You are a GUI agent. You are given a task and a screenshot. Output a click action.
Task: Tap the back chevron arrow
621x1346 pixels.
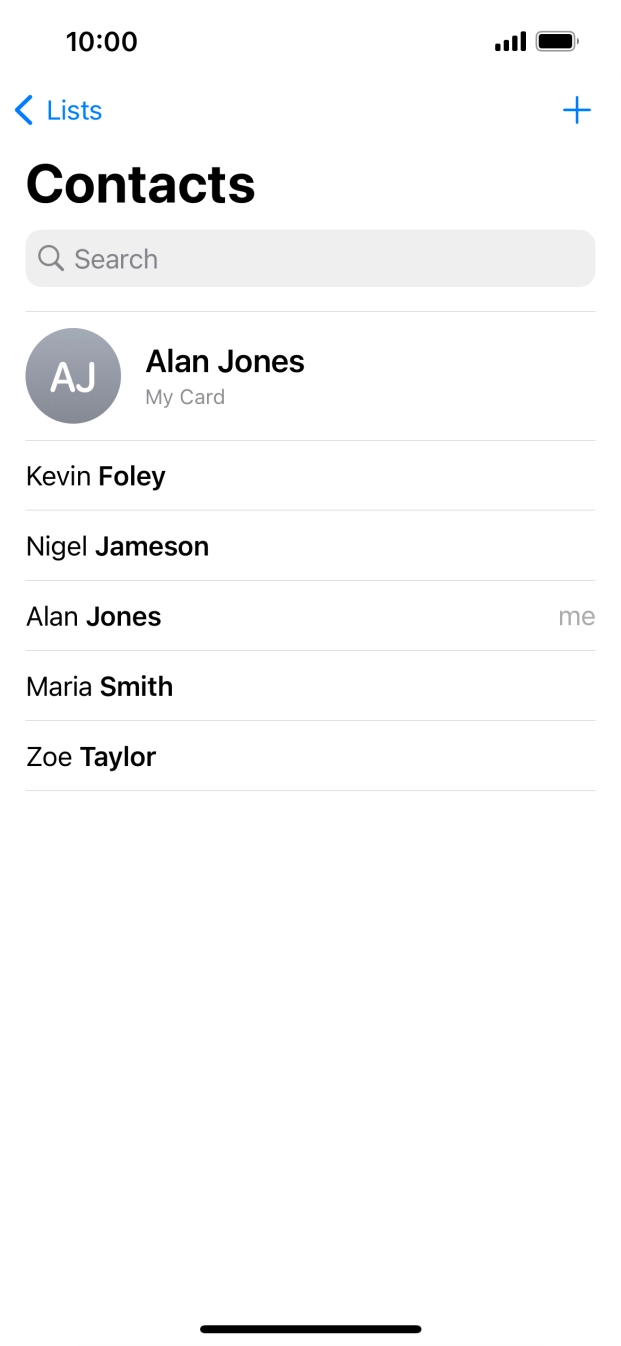[24, 110]
